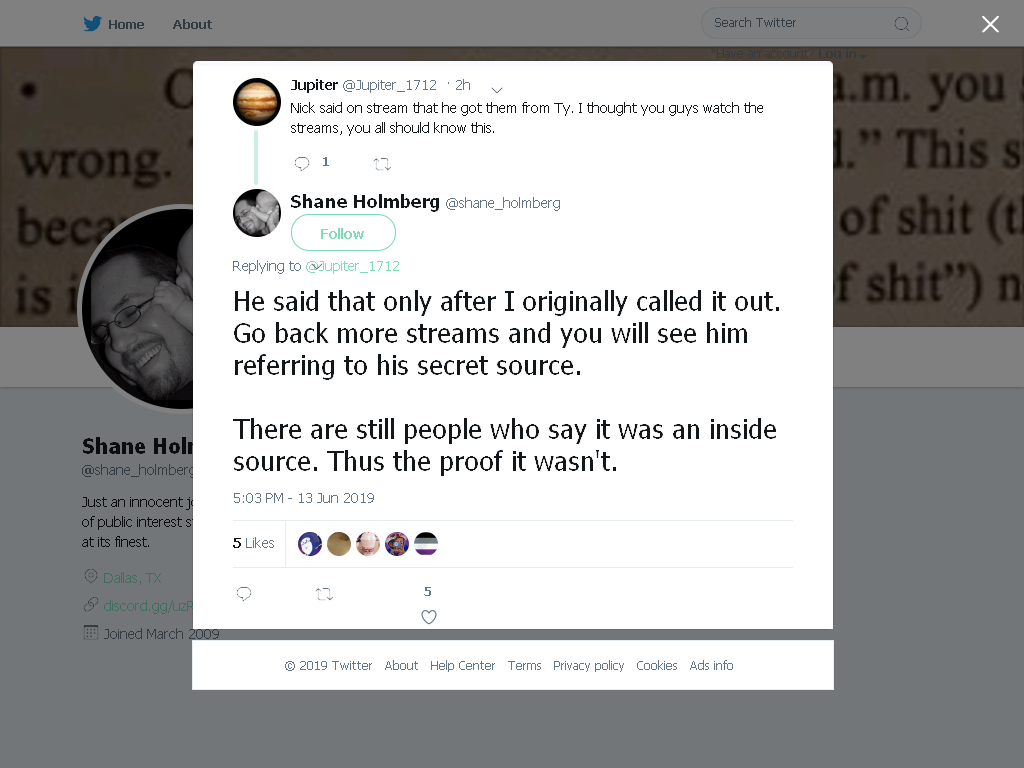Toggle the Follow button for Shane Holmberg
1024x768 pixels.
pos(343,233)
